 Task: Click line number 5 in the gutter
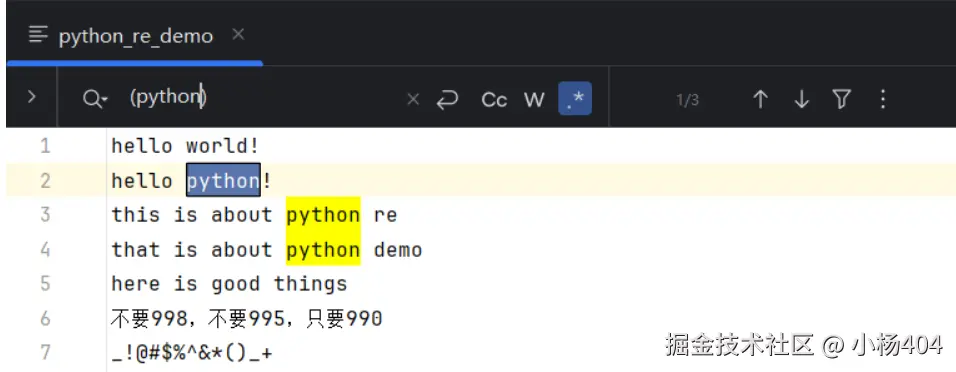[x=45, y=284]
